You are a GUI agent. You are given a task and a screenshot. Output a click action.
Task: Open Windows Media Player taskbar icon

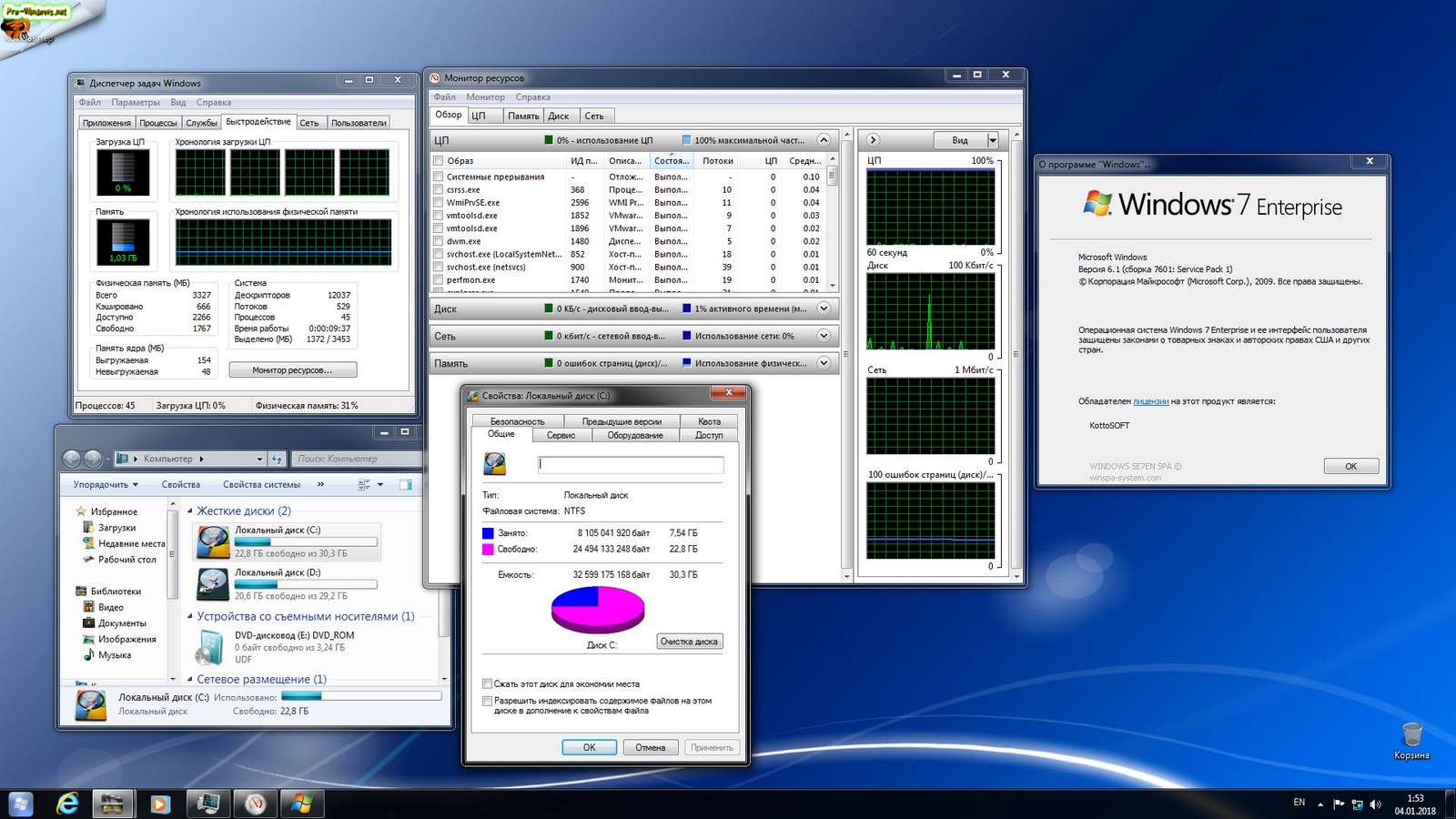[x=159, y=804]
